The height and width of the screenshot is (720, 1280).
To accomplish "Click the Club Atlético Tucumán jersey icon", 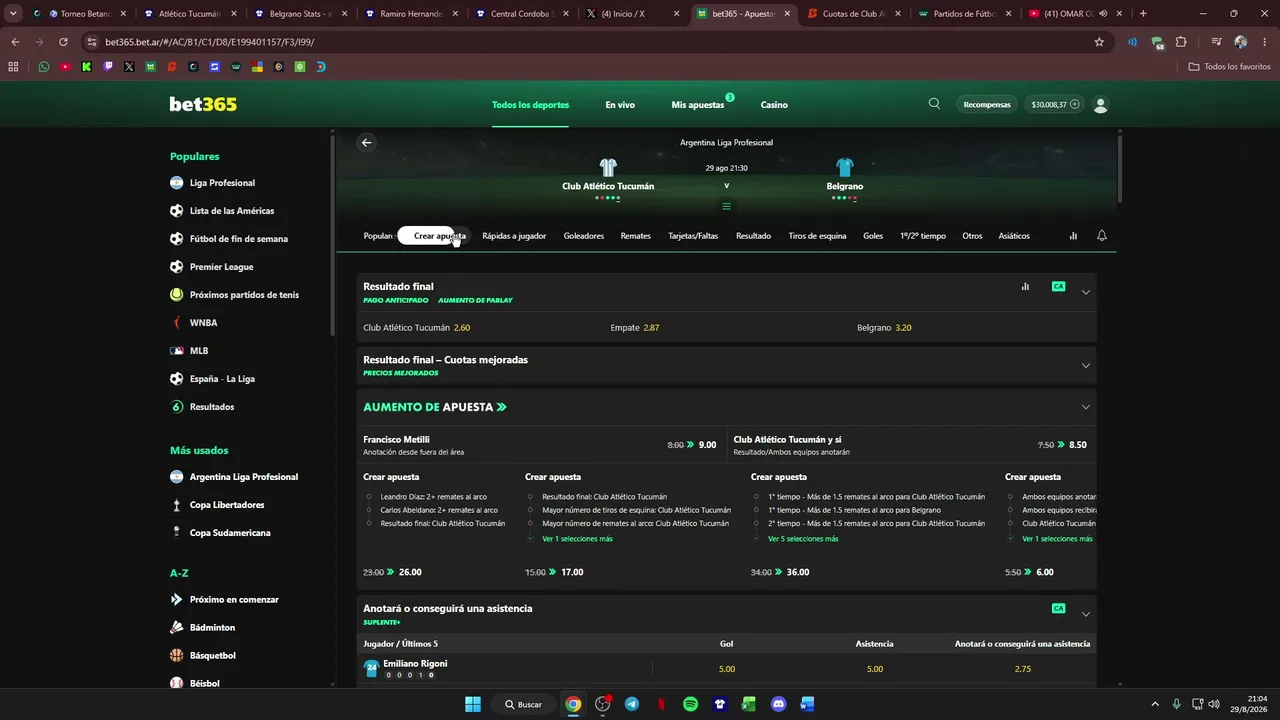I will coord(608,167).
